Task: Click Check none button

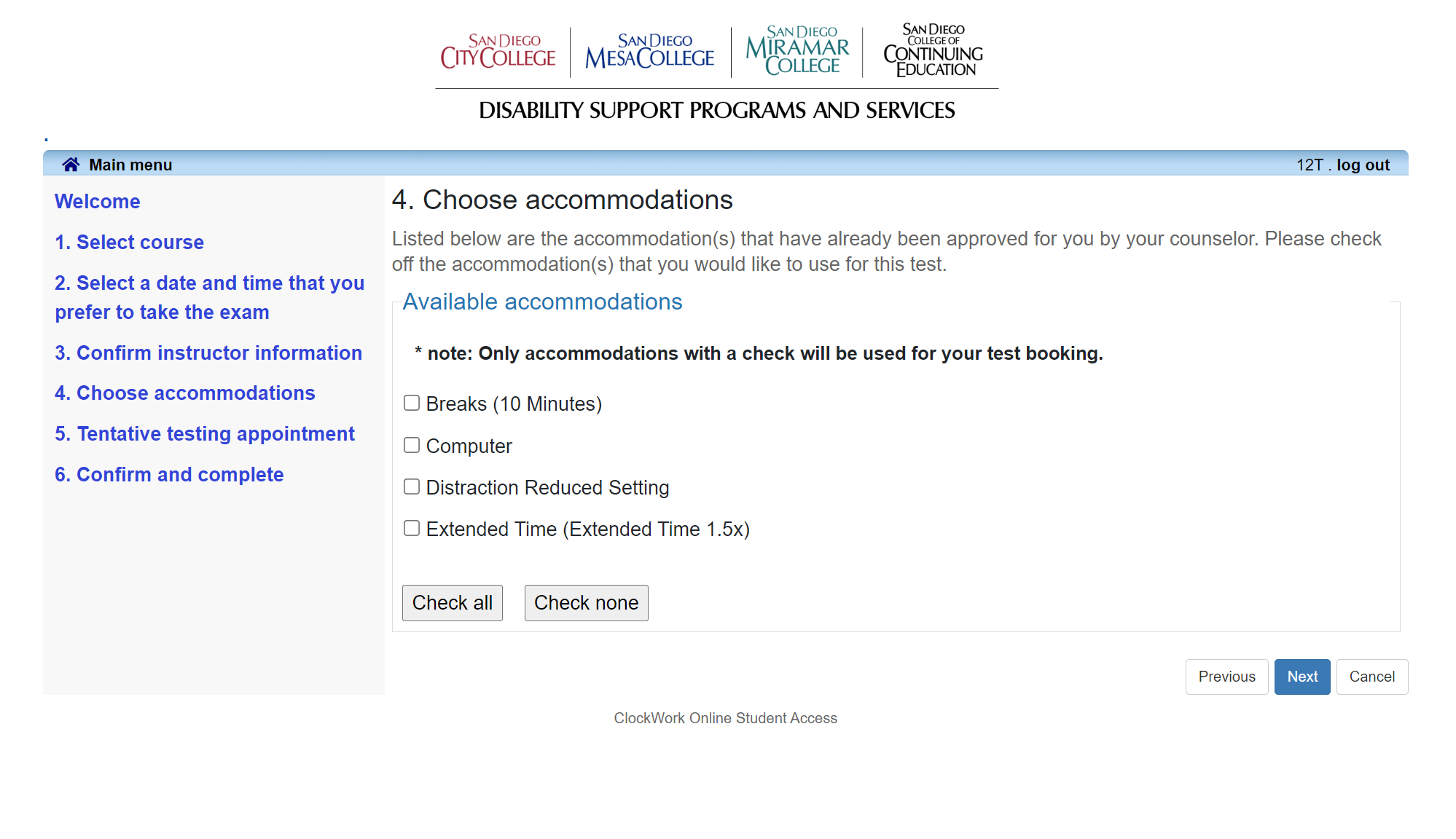Action: 585,602
